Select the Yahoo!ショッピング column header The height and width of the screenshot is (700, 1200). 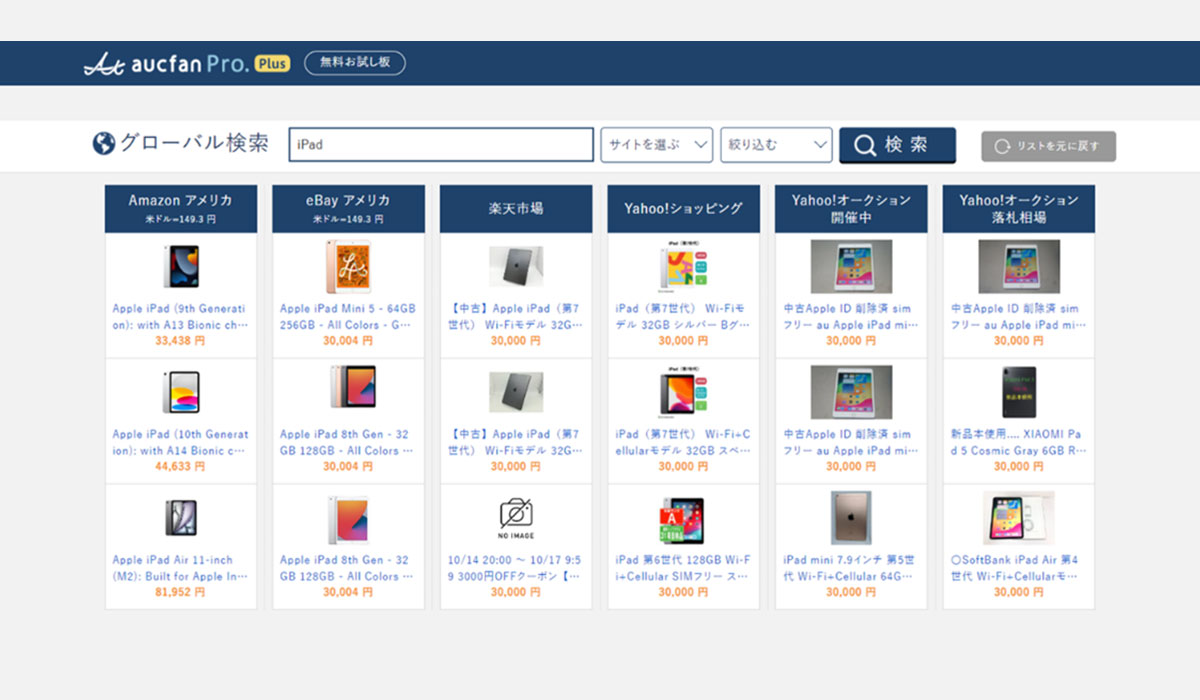coord(684,208)
